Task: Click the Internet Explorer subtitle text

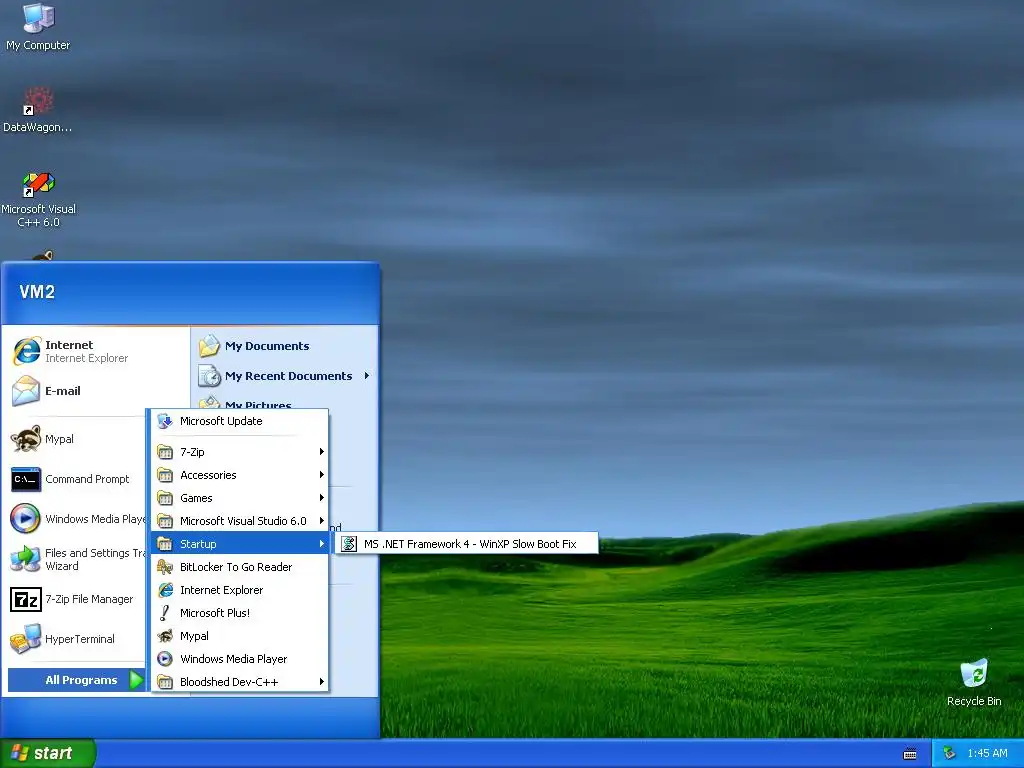Action: point(86,358)
